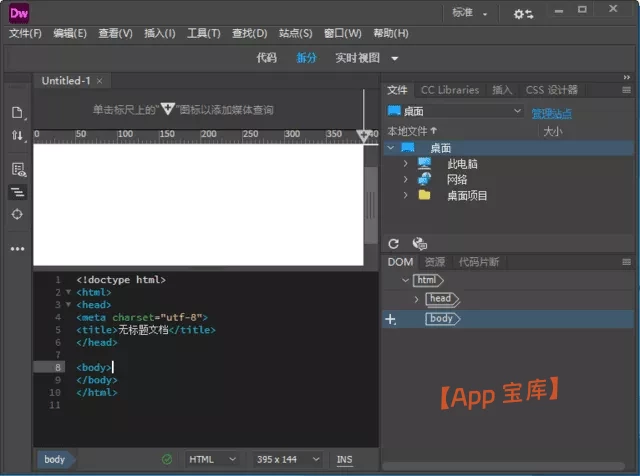Close the Untitled-1 document tab

tap(100, 81)
